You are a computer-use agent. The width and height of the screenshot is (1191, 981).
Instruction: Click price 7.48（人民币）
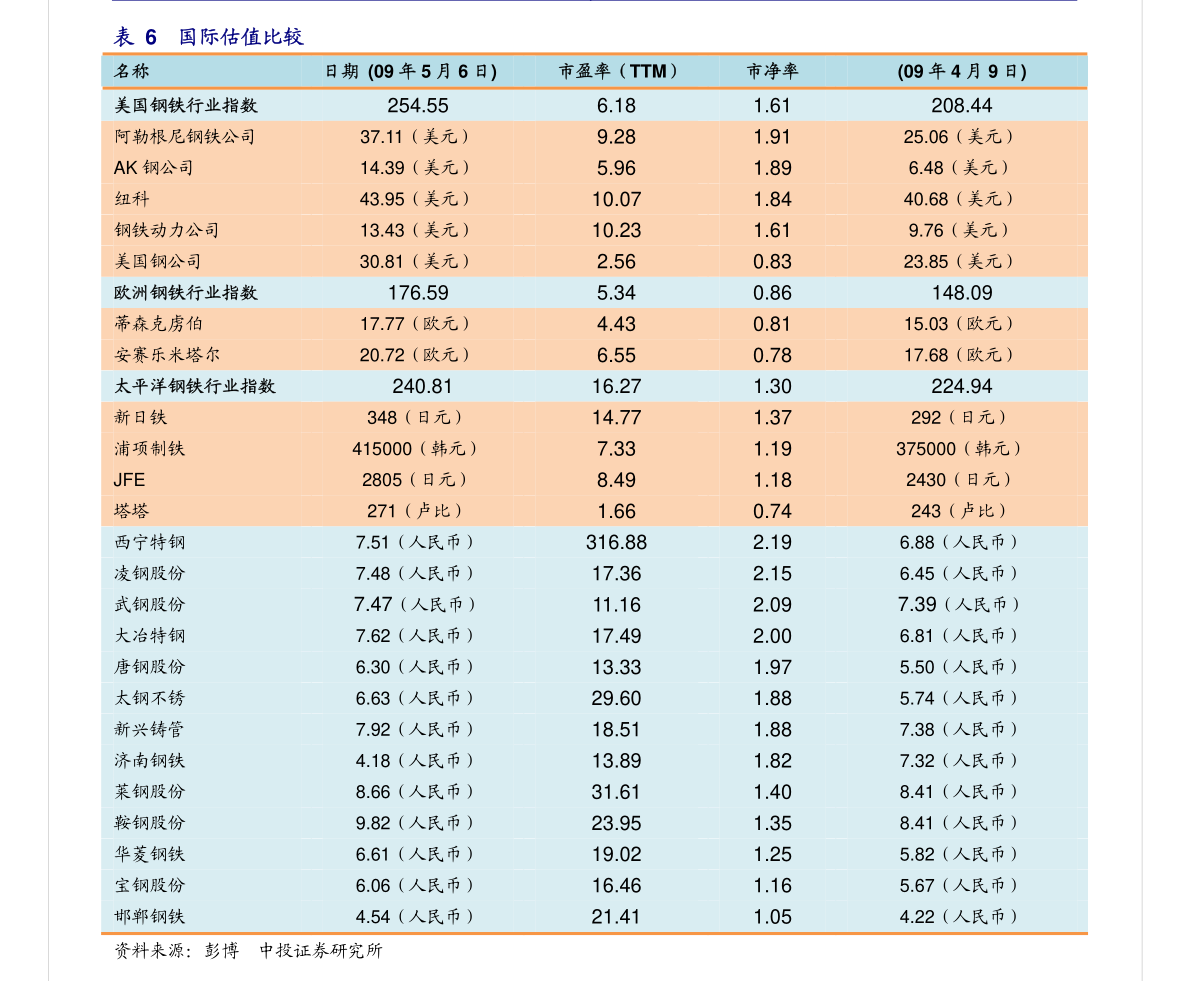point(415,573)
